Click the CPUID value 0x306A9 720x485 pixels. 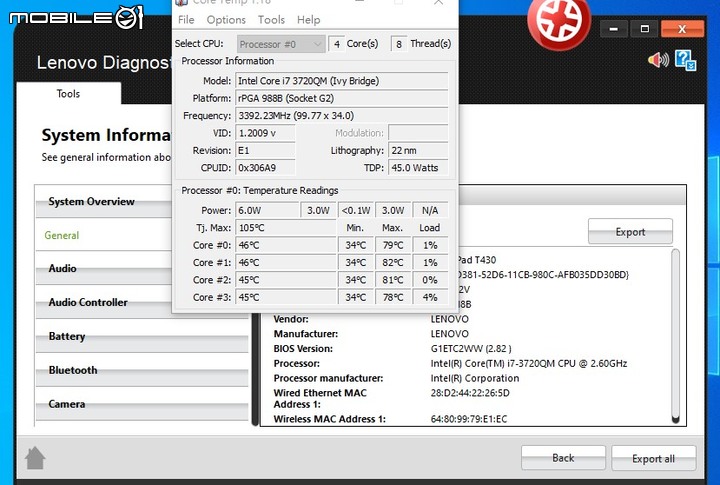[x=265, y=168]
